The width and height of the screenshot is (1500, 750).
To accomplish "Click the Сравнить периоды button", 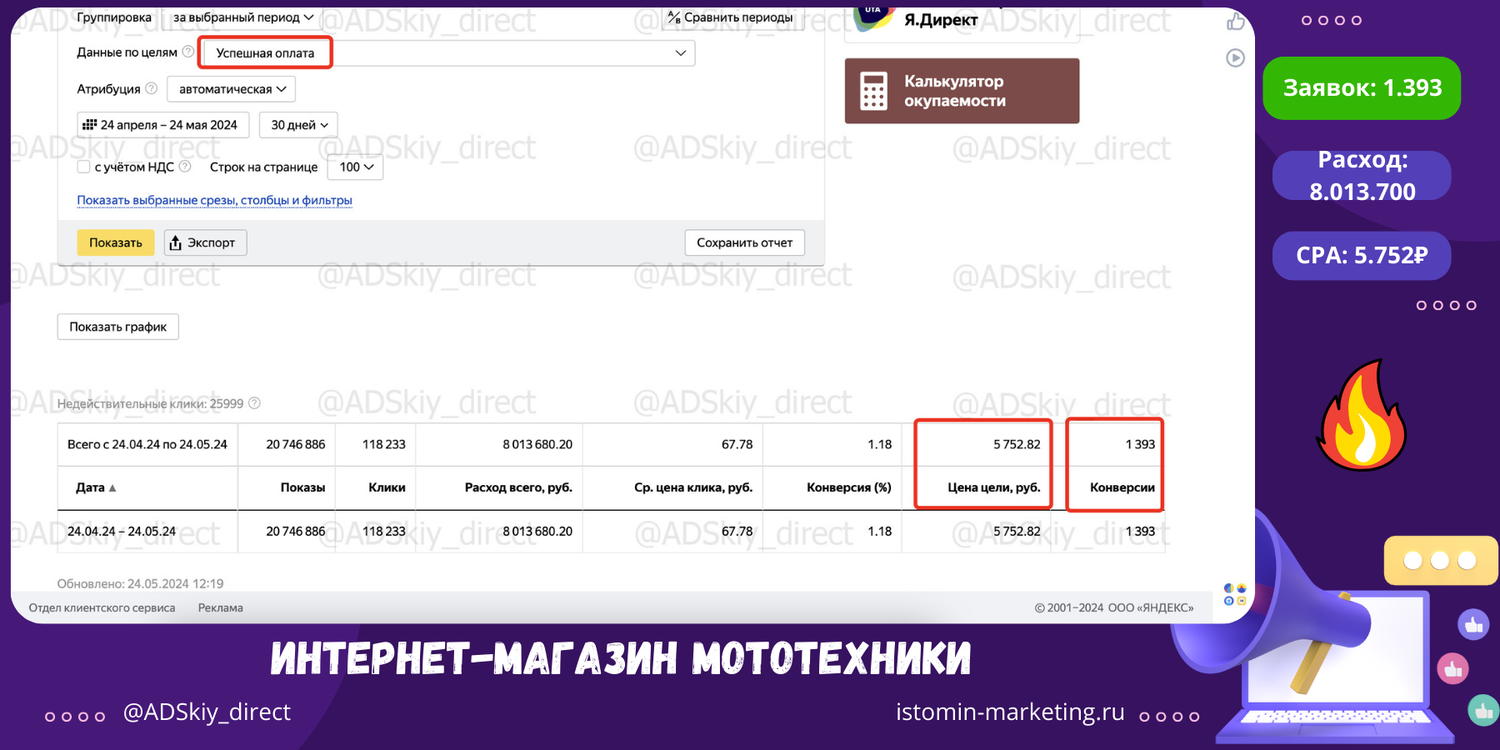I will 730,17.
